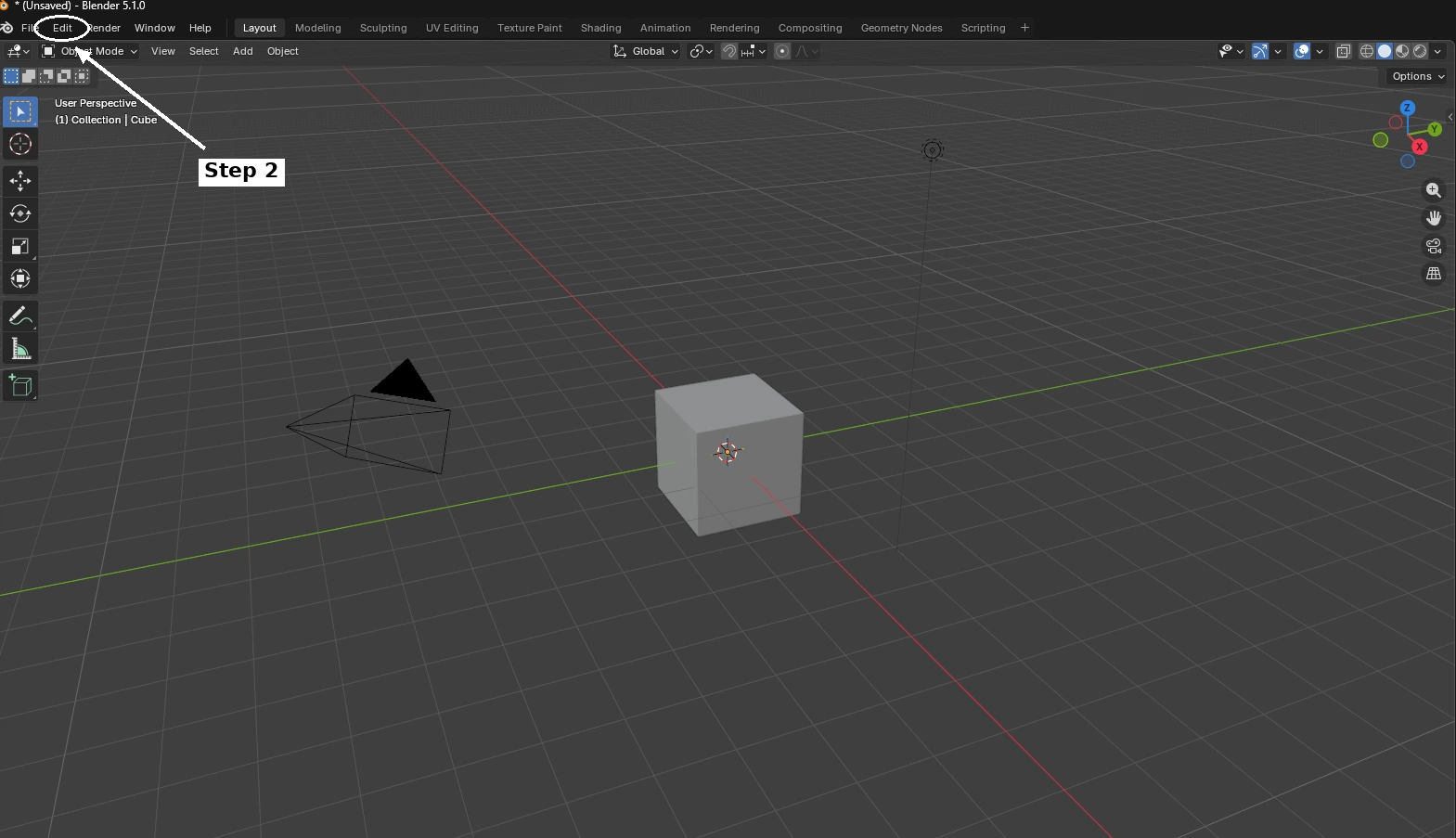Screen dimensions: 1456x838
Task: Toggle show gizmo button
Action: (x=1260, y=51)
